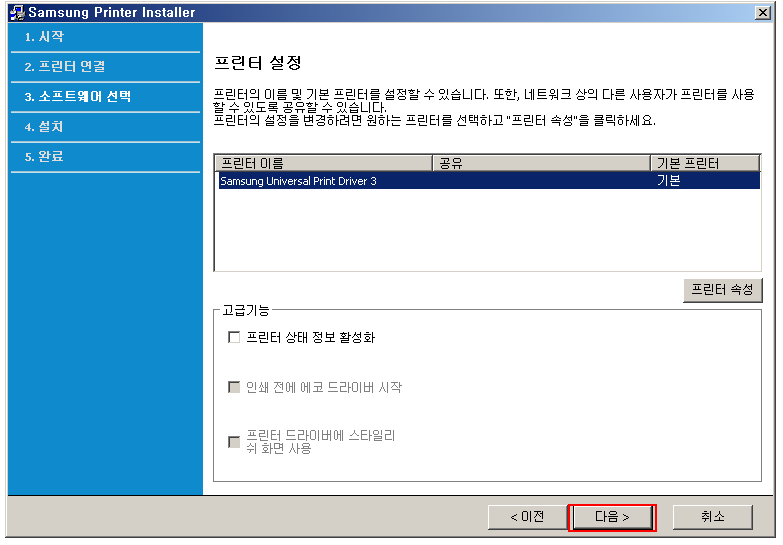The width and height of the screenshot is (783, 545).
Task: Cancel installation with 취소 button
Action: point(712,517)
